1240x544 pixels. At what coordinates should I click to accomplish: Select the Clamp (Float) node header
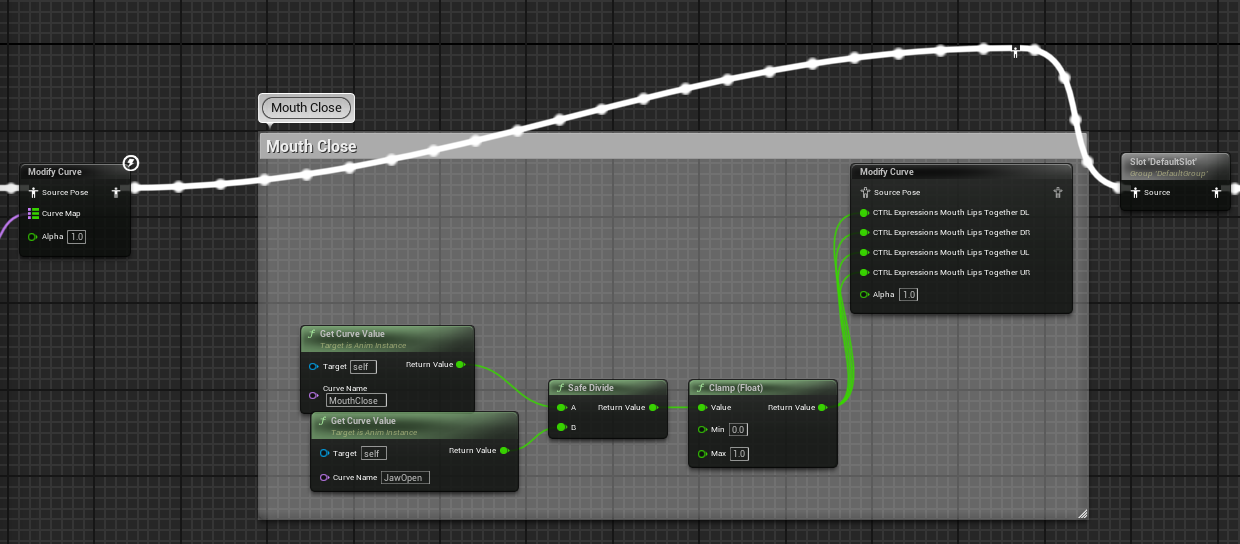pyautogui.click(x=762, y=388)
